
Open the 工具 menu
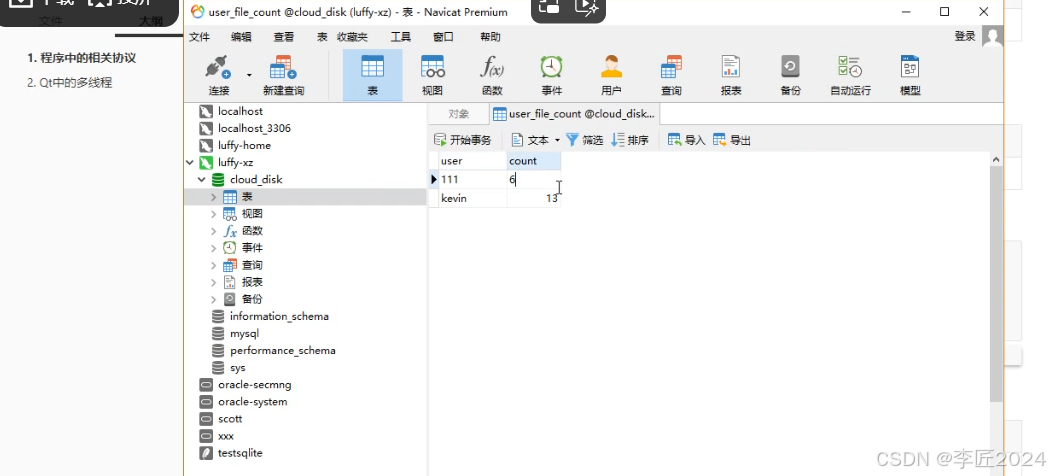click(400, 37)
